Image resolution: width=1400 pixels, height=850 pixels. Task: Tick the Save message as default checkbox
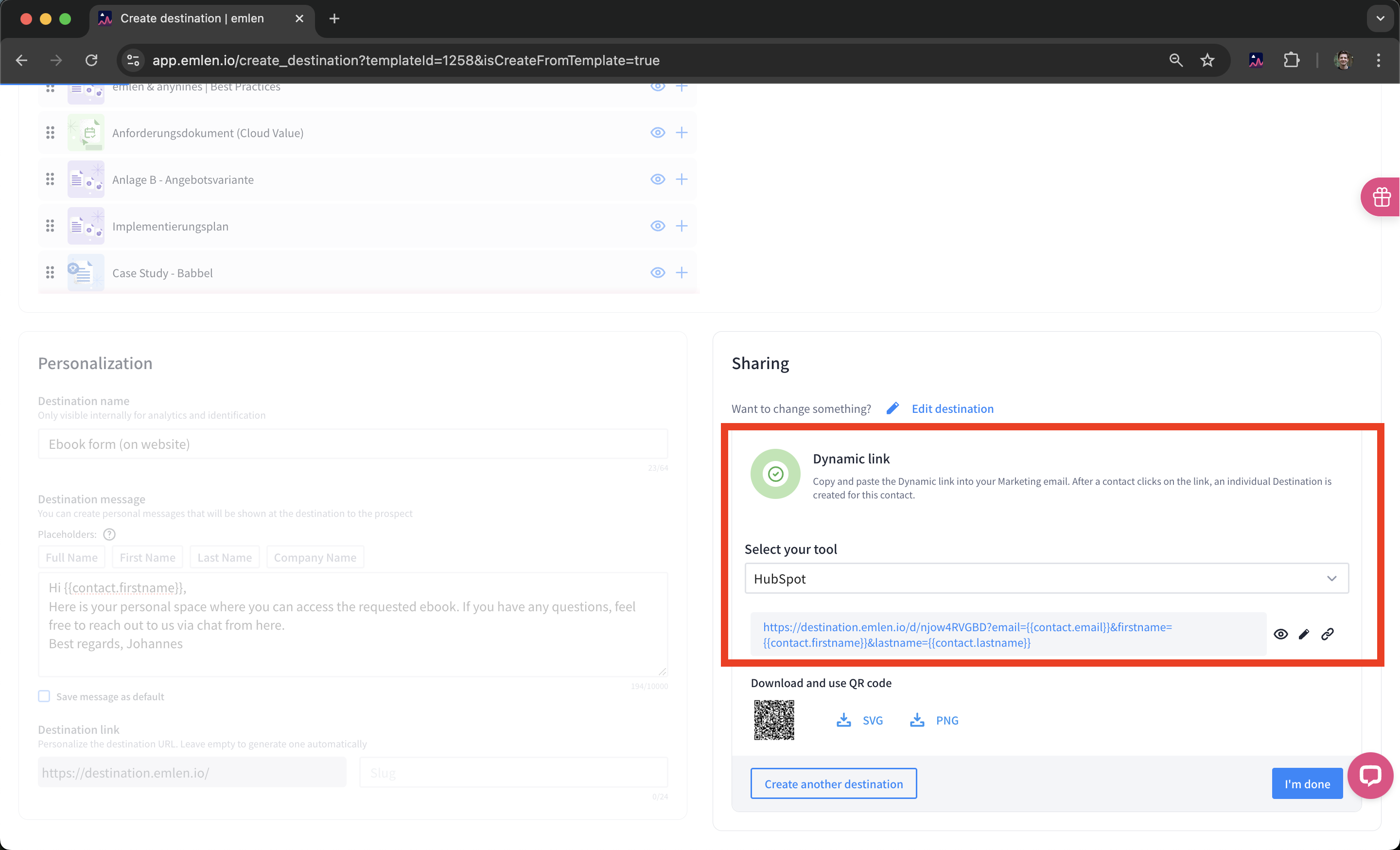pos(44,696)
